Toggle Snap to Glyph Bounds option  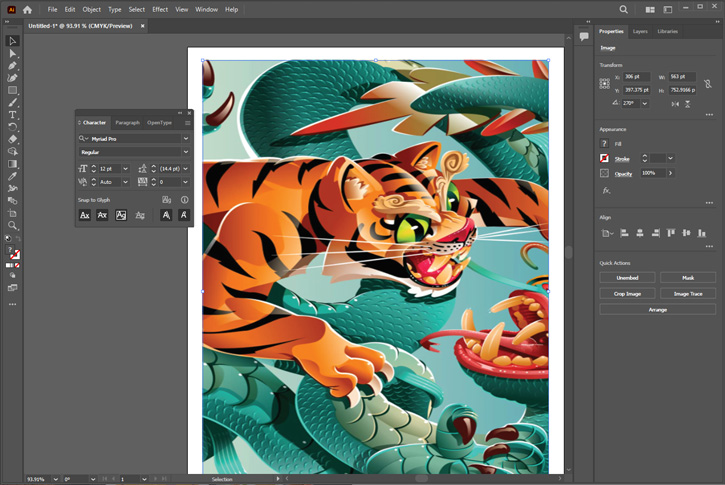(121, 215)
